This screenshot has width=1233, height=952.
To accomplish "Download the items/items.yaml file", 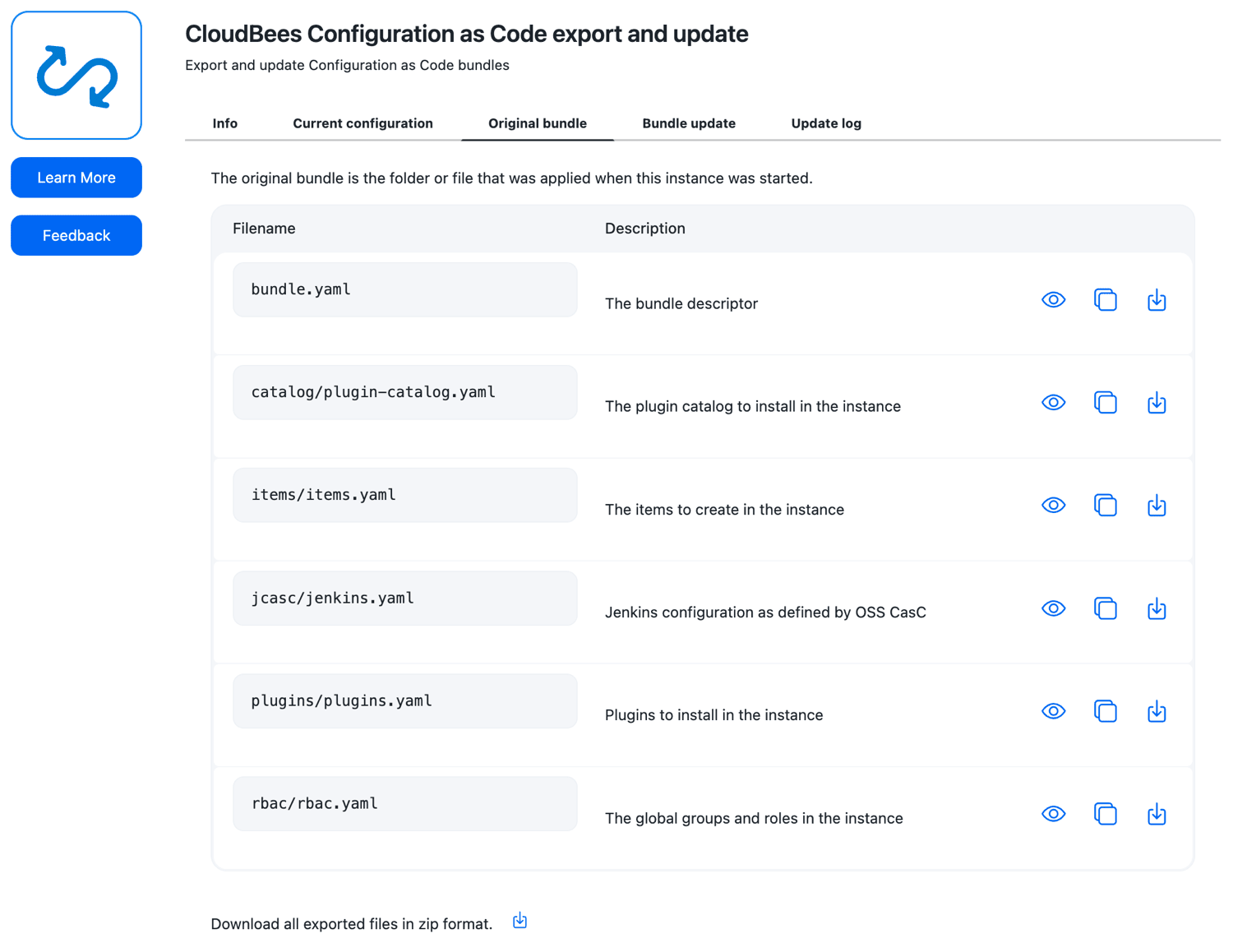I will pyautogui.click(x=1157, y=506).
